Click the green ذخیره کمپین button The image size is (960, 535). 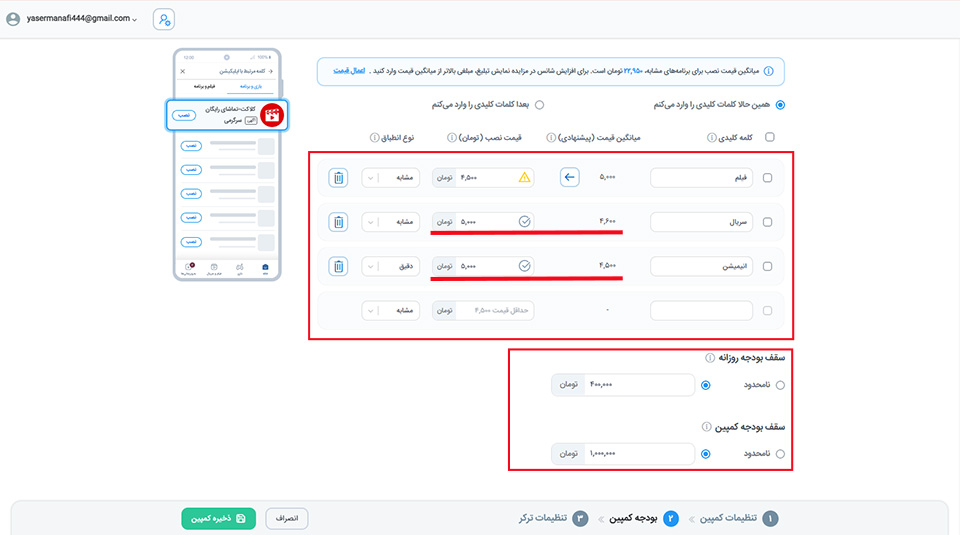click(x=218, y=518)
